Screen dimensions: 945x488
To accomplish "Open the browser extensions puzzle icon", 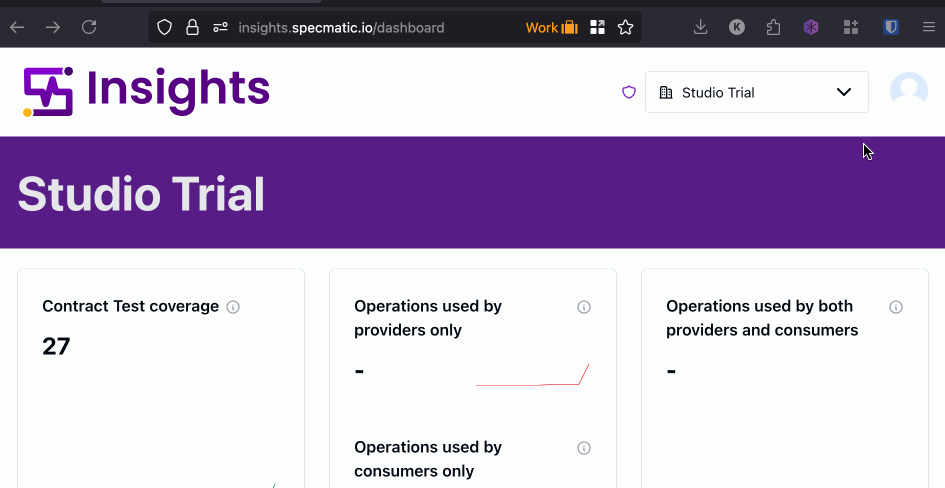I will coord(773,27).
